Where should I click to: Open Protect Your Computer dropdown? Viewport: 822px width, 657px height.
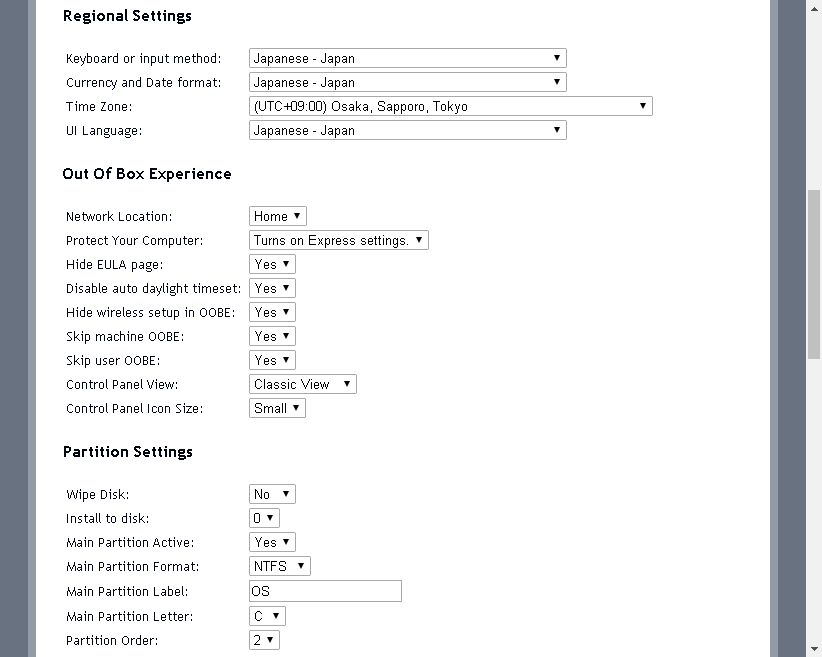[x=338, y=241]
